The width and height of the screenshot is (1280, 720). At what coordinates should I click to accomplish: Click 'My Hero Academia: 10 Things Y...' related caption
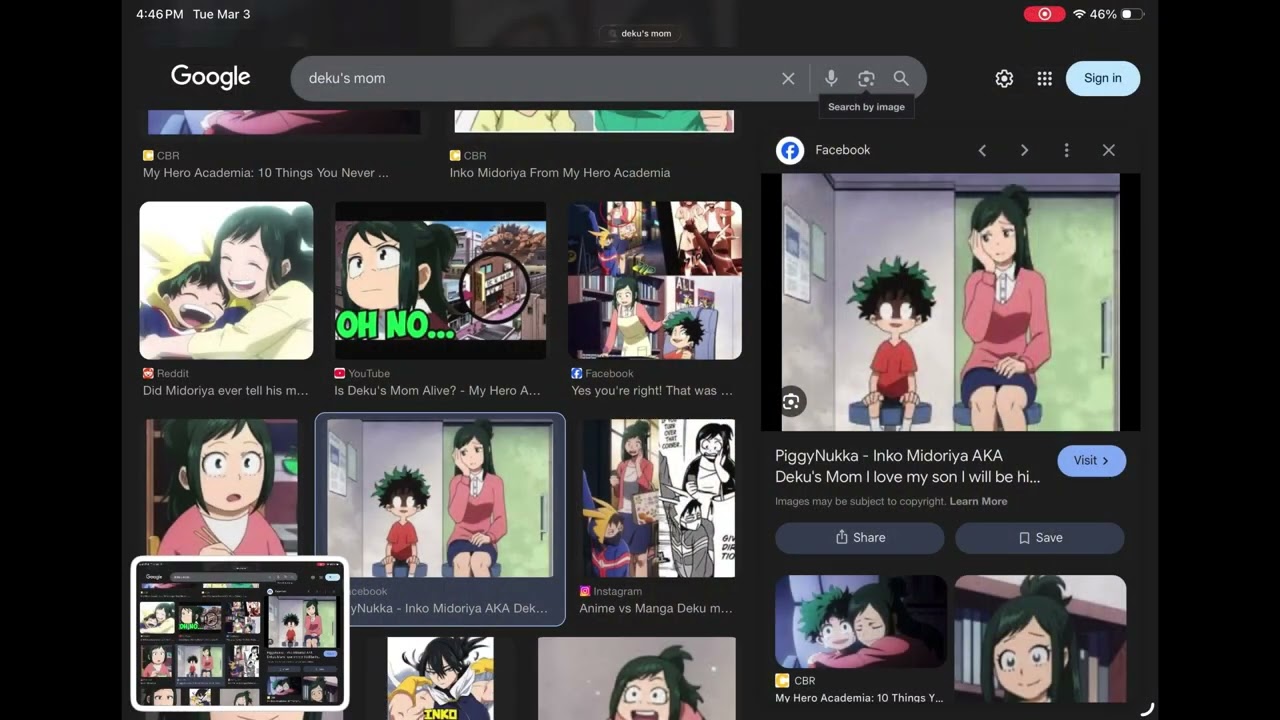[x=859, y=698]
